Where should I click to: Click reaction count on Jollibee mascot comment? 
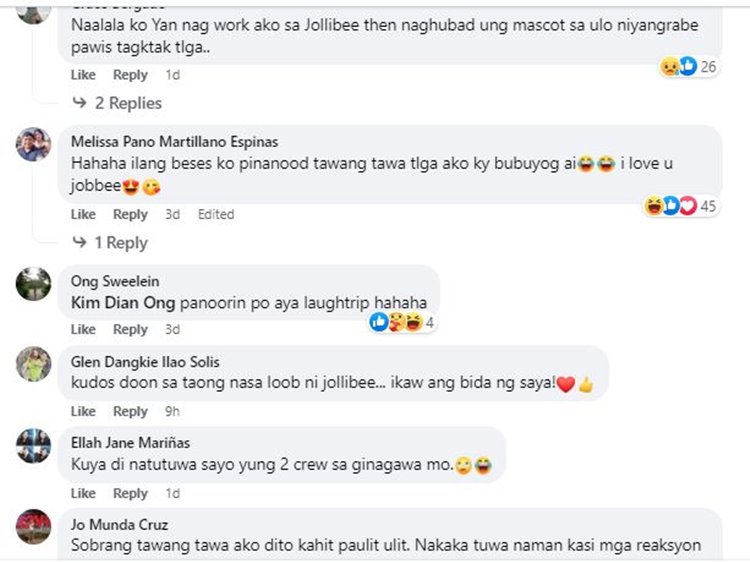point(709,67)
